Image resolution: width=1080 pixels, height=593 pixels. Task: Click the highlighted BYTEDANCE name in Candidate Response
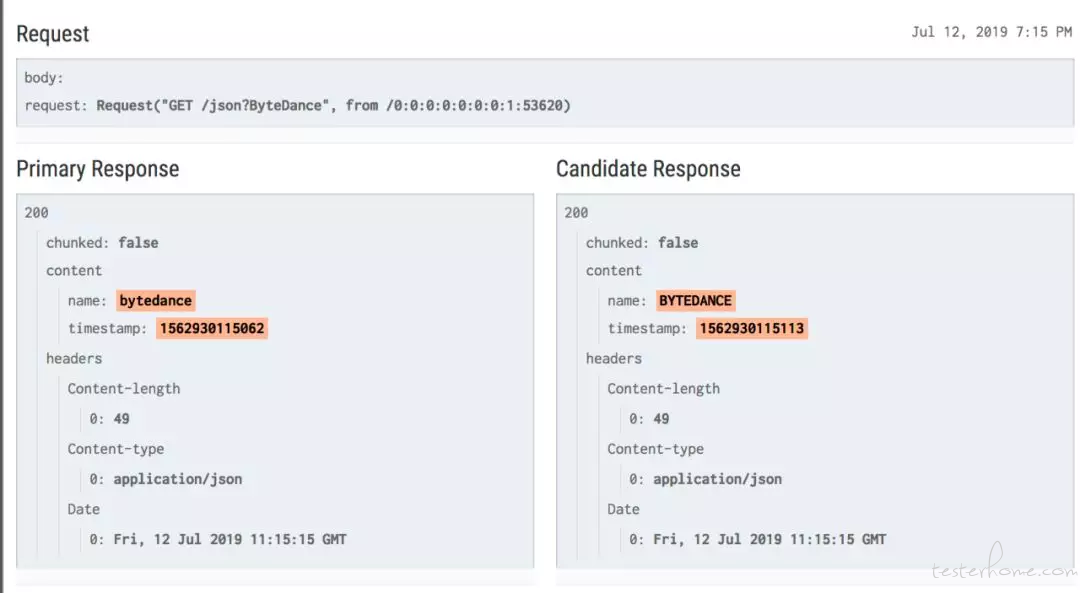695,300
